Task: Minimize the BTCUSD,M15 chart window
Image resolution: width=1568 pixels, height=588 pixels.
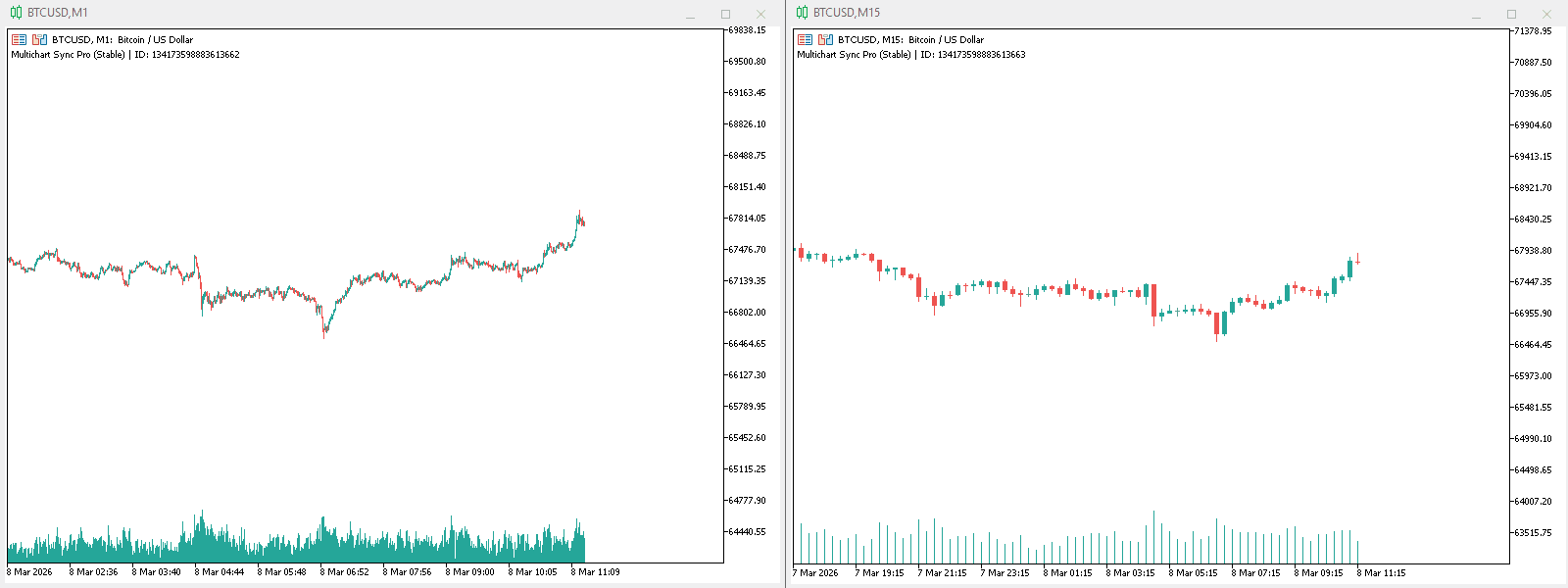Action: [x=1476, y=15]
